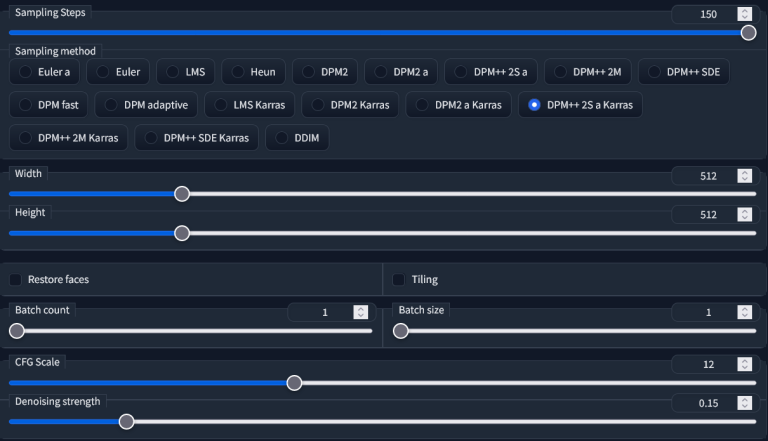The width and height of the screenshot is (768, 441).
Task: Enable the Restore faces checkbox
Action: [16, 279]
